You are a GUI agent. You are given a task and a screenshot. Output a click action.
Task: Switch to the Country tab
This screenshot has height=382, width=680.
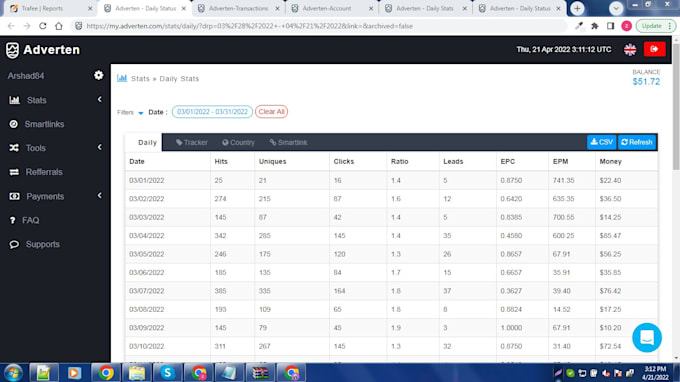point(238,142)
